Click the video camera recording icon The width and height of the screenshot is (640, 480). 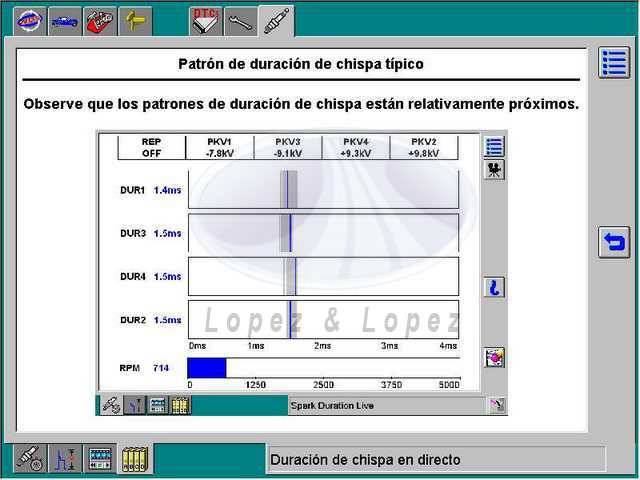[x=494, y=170]
